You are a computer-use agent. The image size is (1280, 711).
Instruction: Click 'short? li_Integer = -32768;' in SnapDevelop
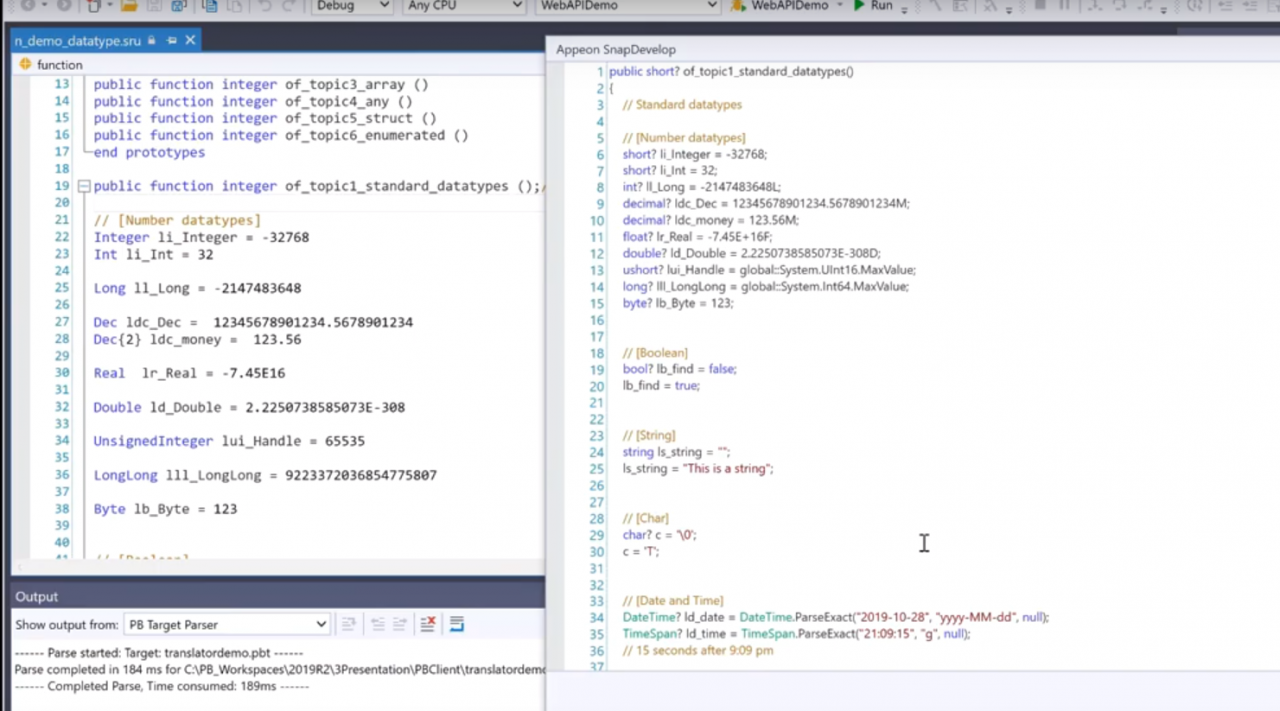[x=695, y=154]
